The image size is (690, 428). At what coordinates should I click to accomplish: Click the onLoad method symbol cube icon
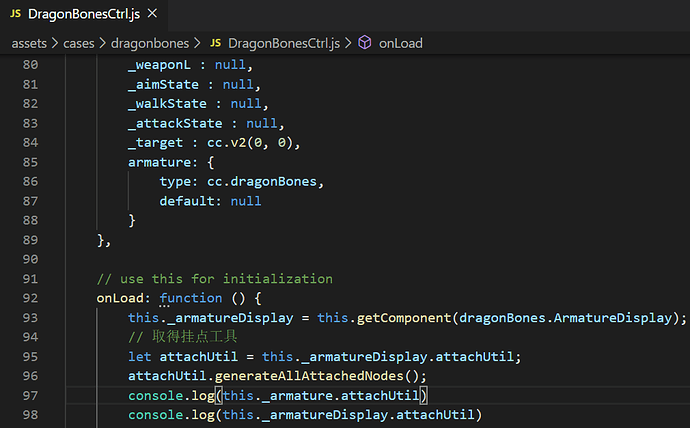tap(365, 43)
